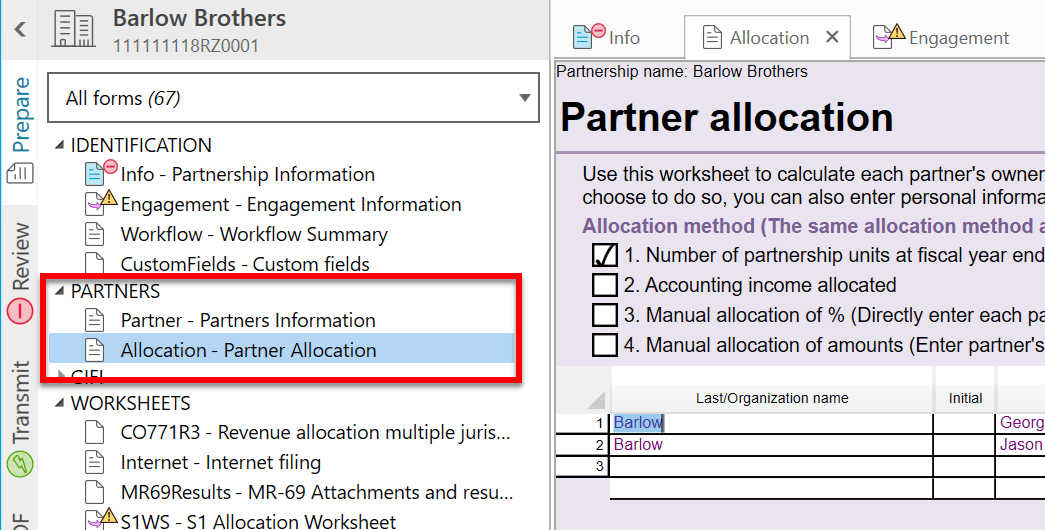Screen dimensions: 1045x530
Task: Click Initial cell in row 1
Action: click(964, 423)
